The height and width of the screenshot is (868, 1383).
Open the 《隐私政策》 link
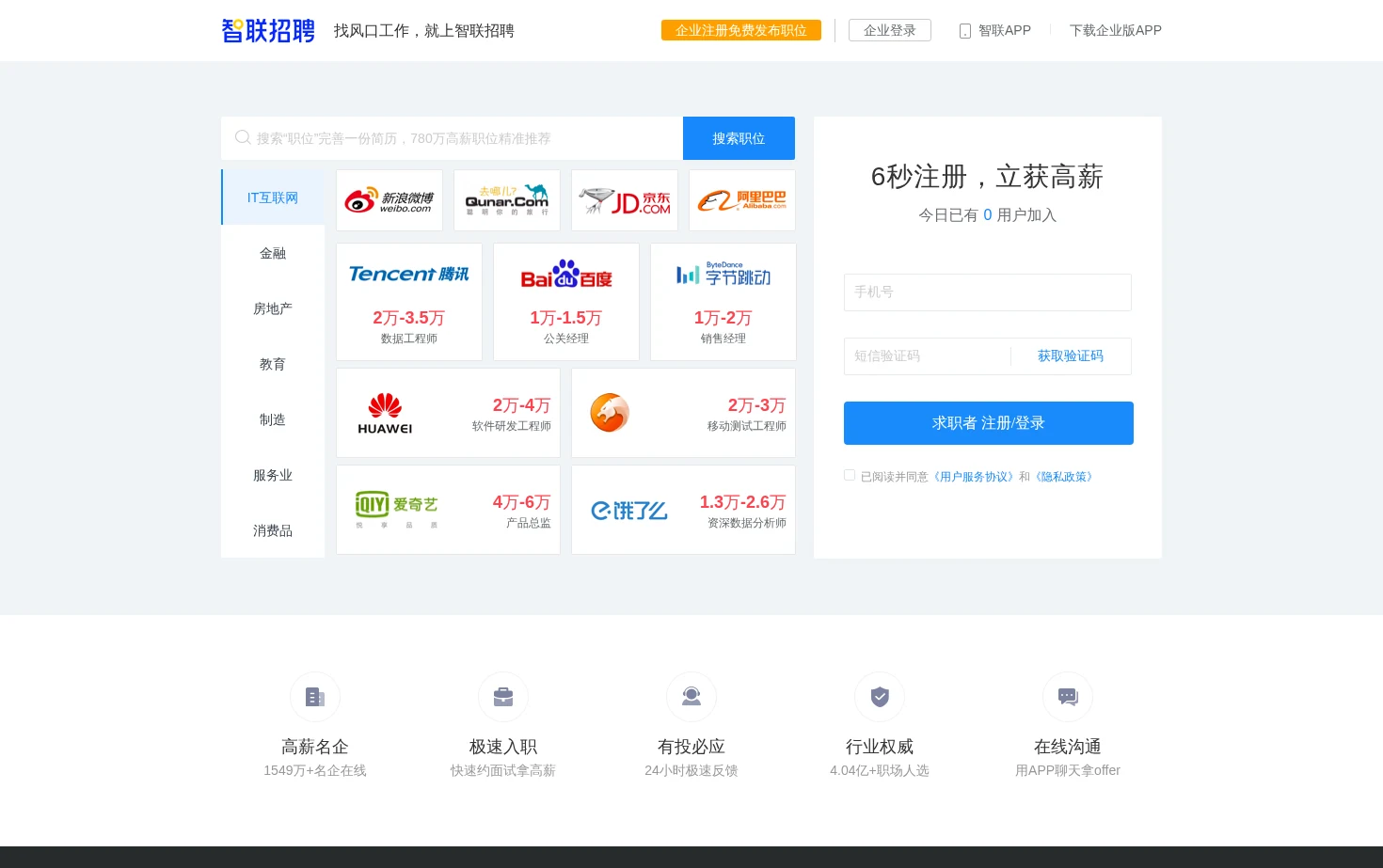pos(1064,477)
